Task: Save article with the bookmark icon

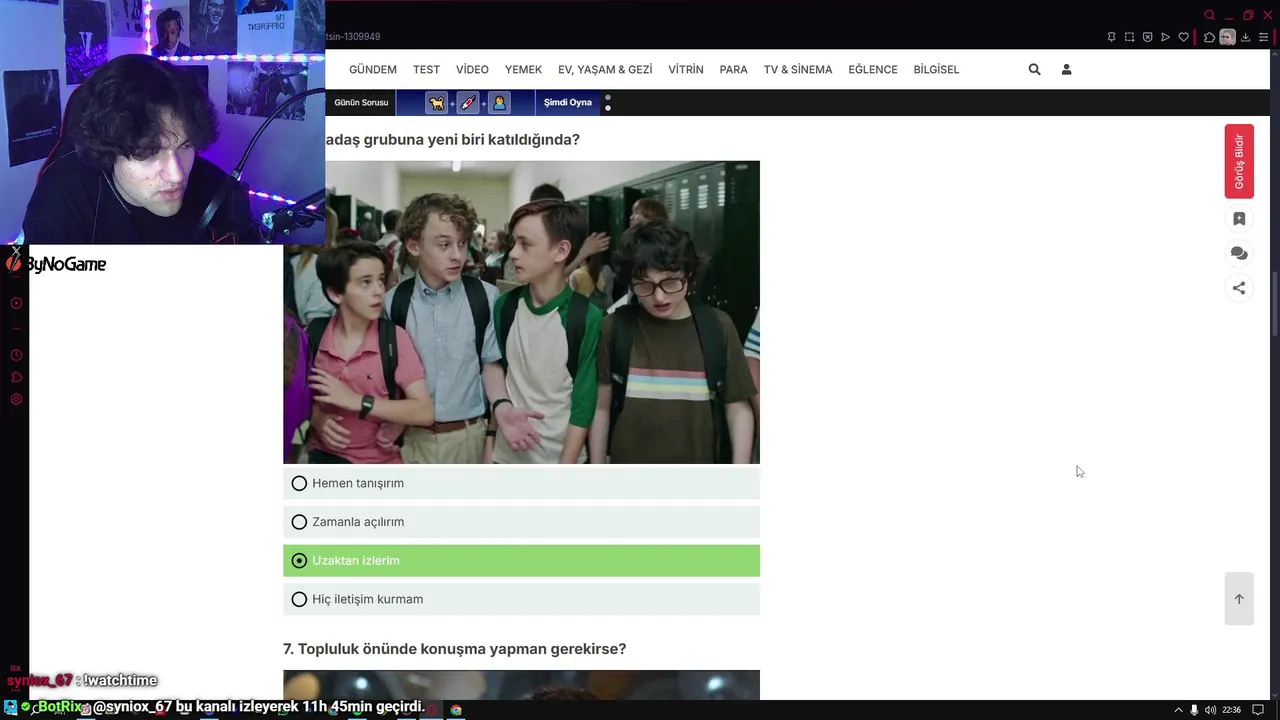Action: (x=1239, y=219)
